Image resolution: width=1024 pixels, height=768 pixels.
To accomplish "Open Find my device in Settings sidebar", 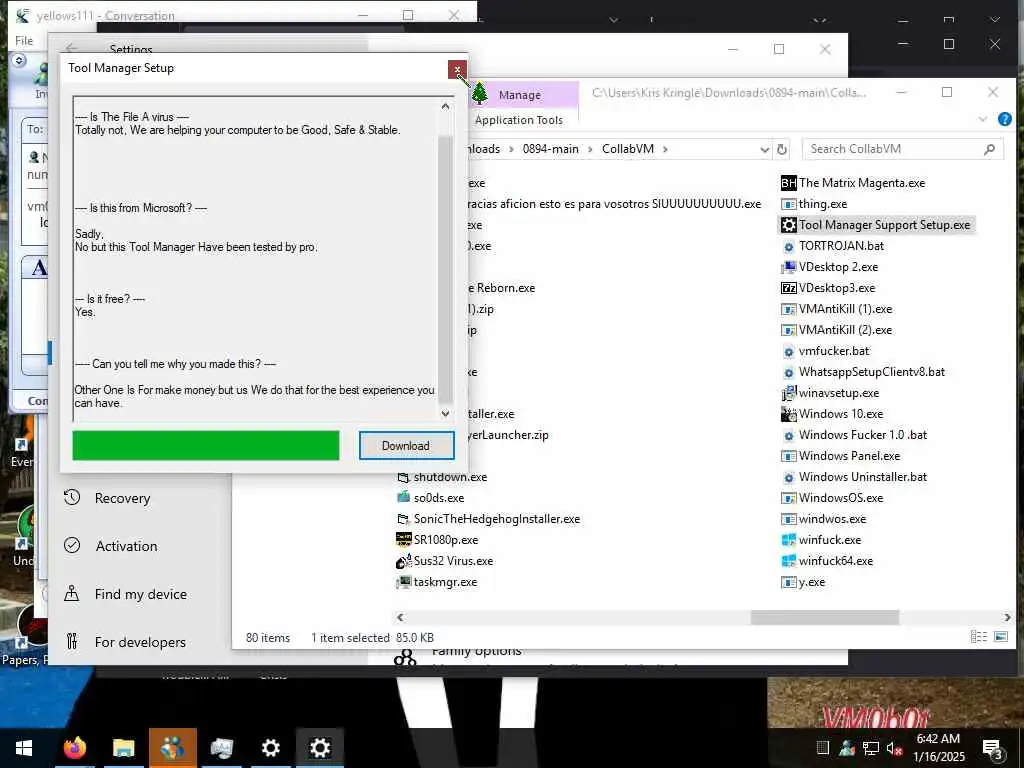I will pyautogui.click(x=140, y=594).
